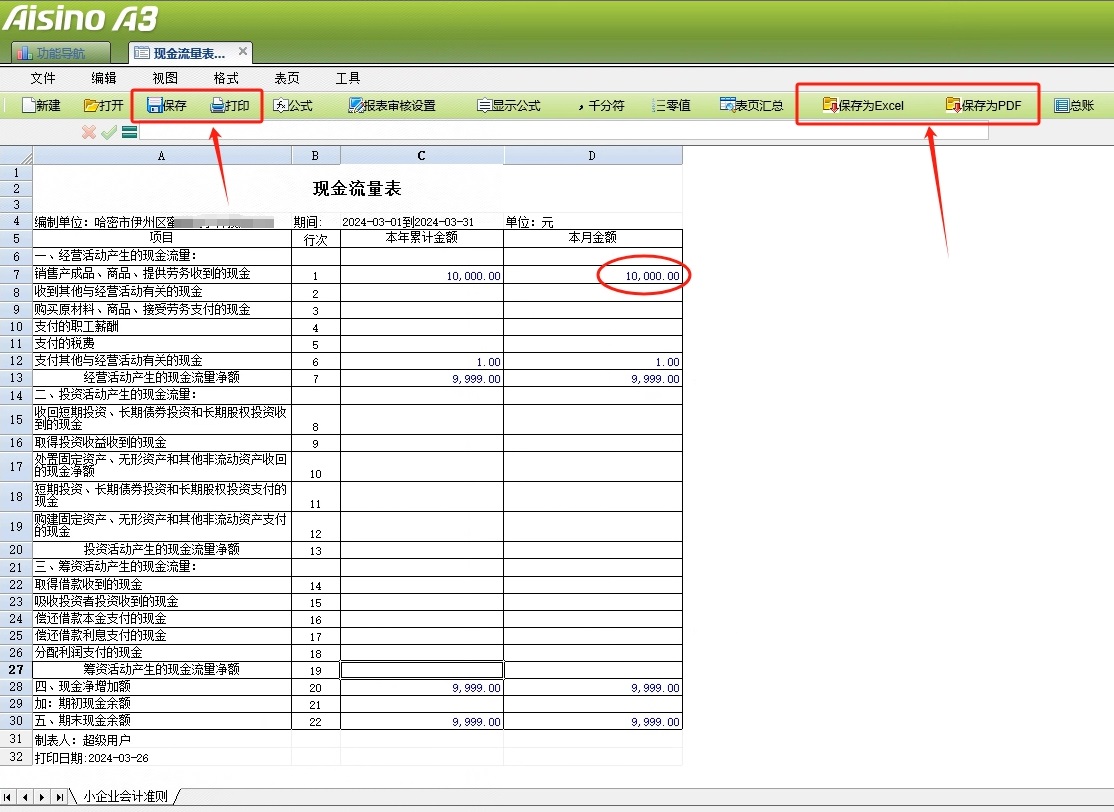Image resolution: width=1114 pixels, height=812 pixels.
Task: Click the 打开 (Open) button
Action: click(102, 104)
